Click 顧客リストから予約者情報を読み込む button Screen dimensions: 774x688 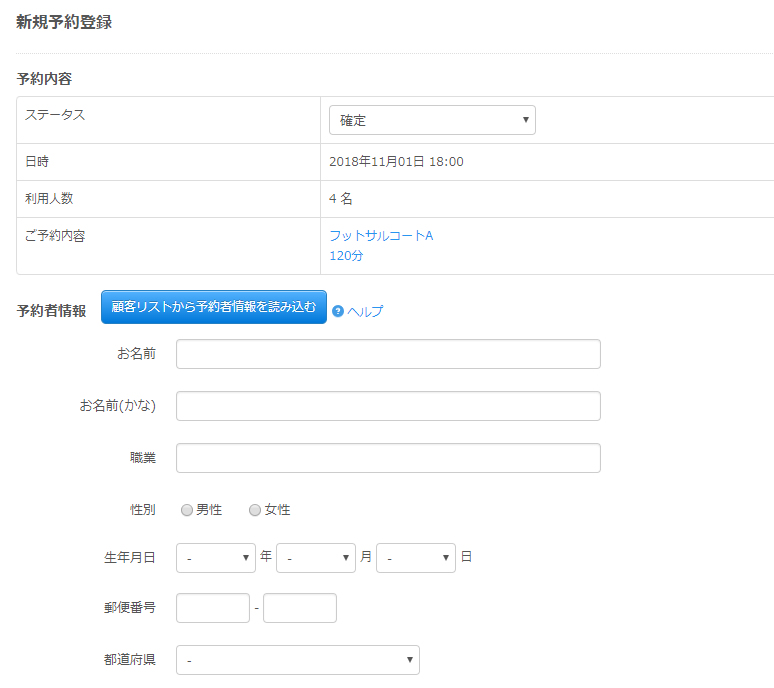pos(214,307)
